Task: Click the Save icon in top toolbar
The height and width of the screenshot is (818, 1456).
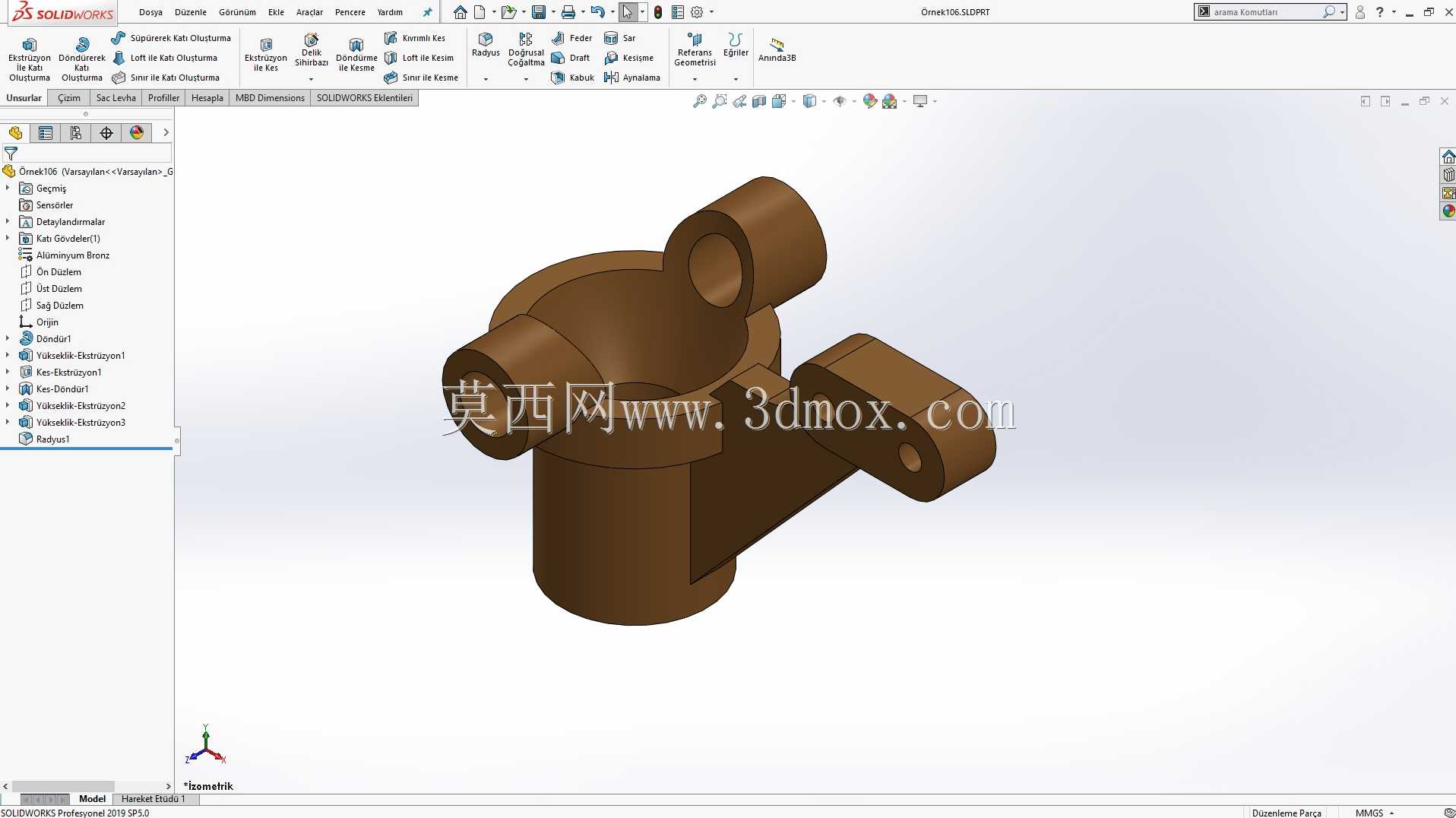Action: pyautogui.click(x=539, y=12)
